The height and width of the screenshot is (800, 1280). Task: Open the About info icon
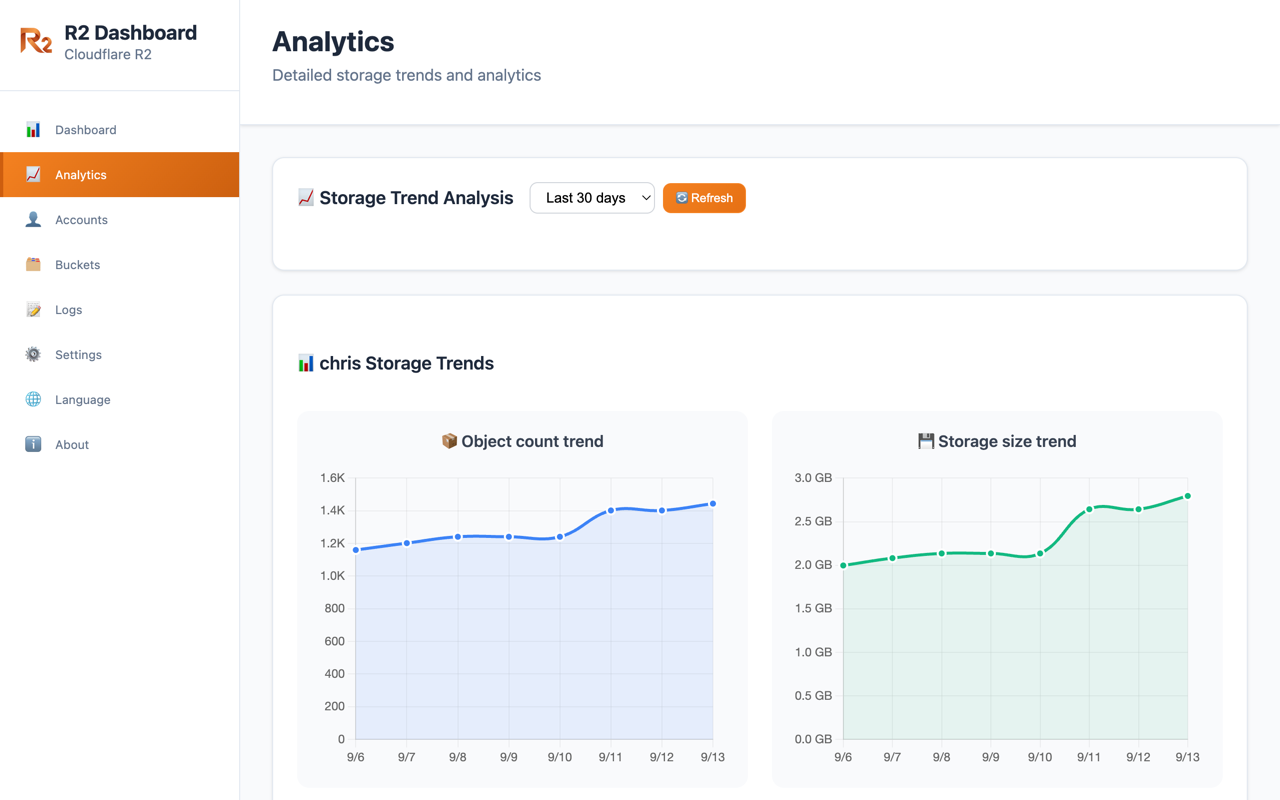(x=33, y=444)
